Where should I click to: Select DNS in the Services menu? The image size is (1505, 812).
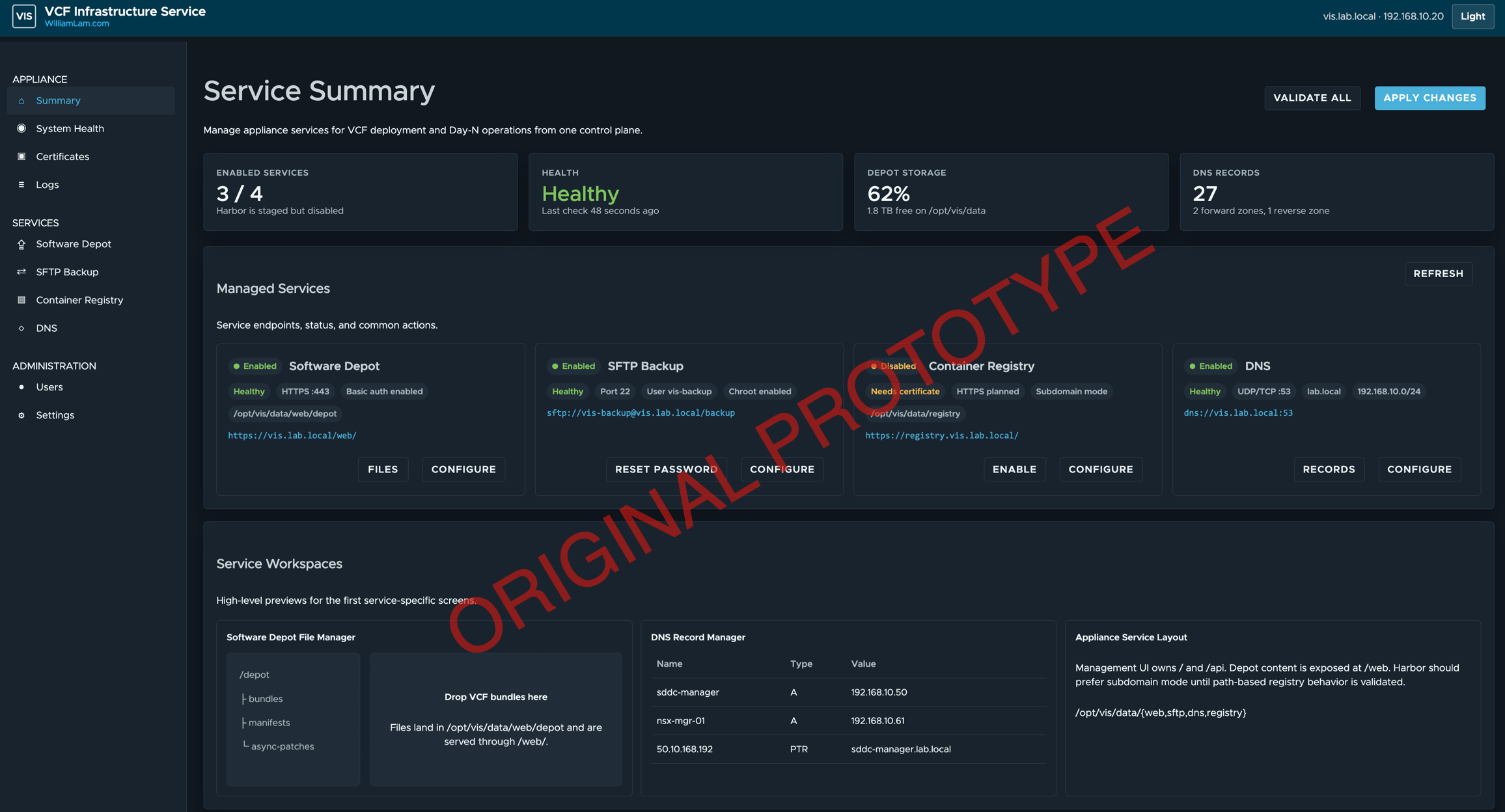tap(91, 329)
